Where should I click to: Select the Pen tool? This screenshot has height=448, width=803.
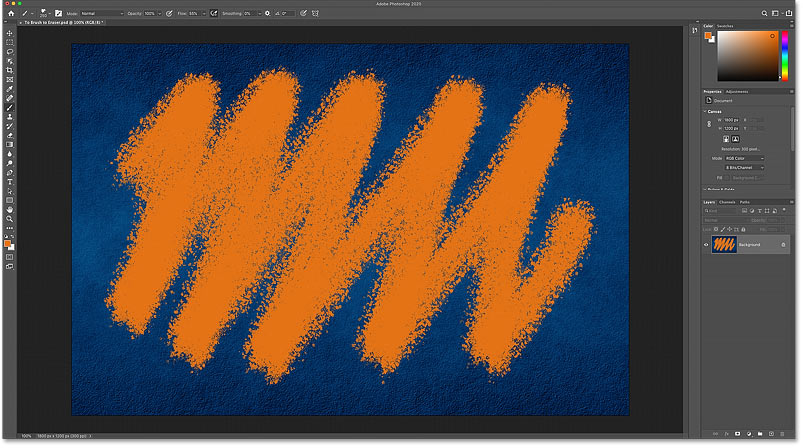click(x=10, y=173)
